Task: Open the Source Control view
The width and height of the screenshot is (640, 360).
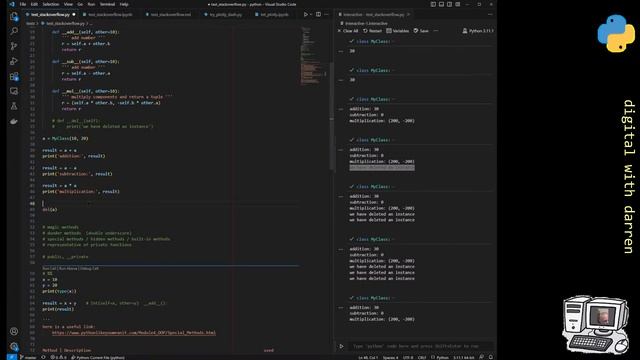Action: (14, 46)
